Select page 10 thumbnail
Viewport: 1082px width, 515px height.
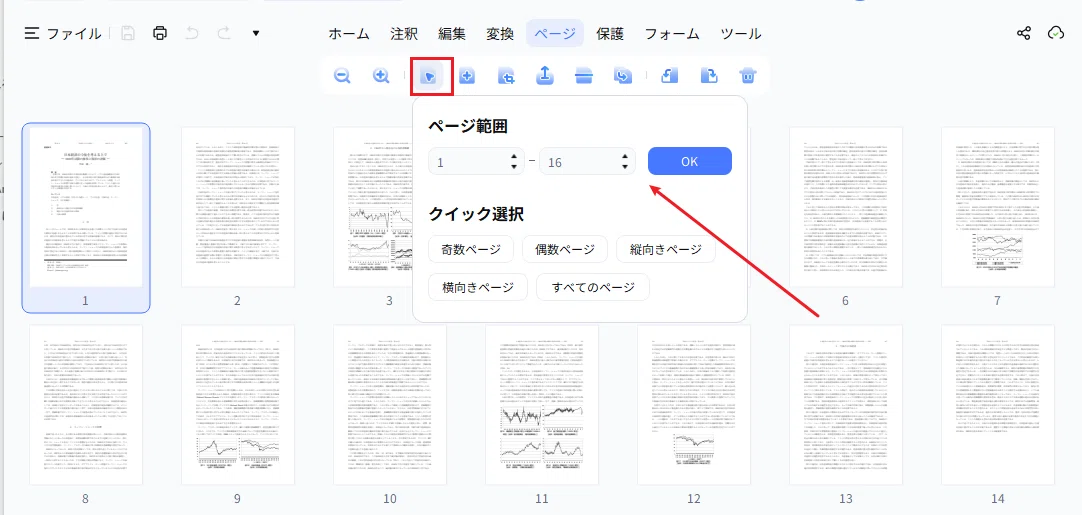click(x=390, y=405)
